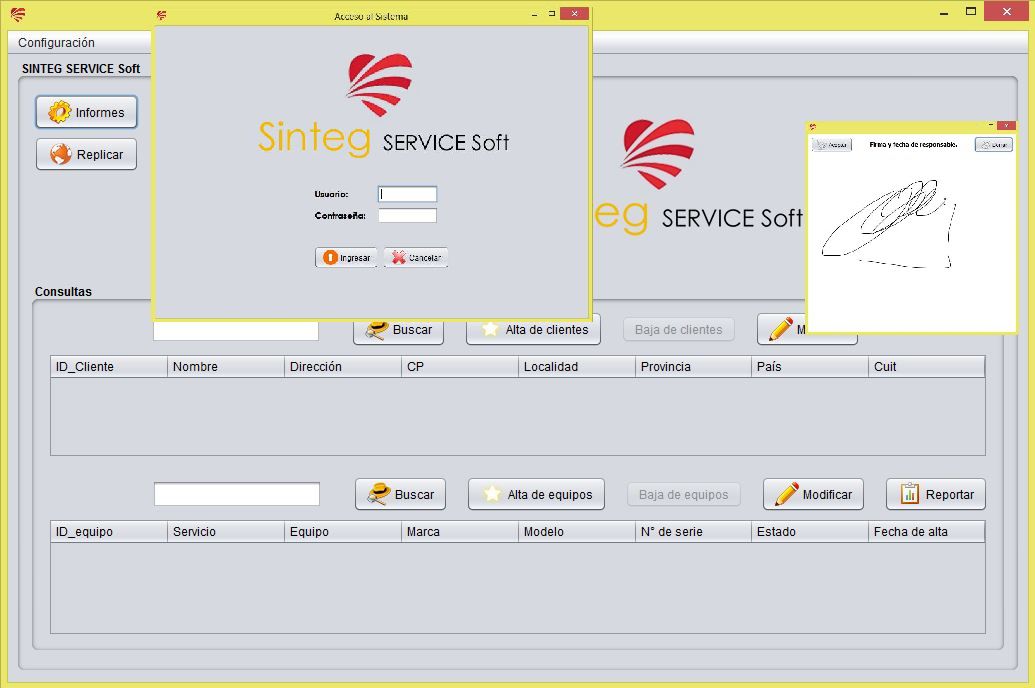
Task: Click the Reportar chart button
Action: click(x=936, y=494)
